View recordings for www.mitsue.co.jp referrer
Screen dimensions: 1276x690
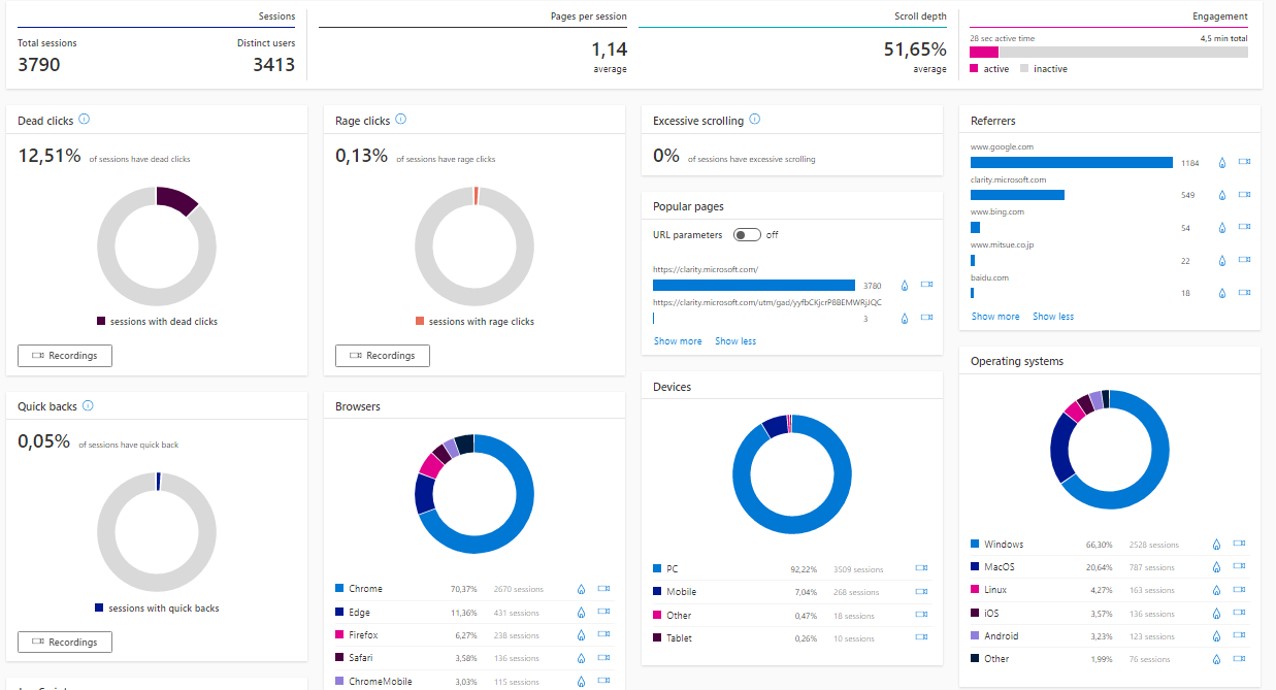click(1245, 260)
